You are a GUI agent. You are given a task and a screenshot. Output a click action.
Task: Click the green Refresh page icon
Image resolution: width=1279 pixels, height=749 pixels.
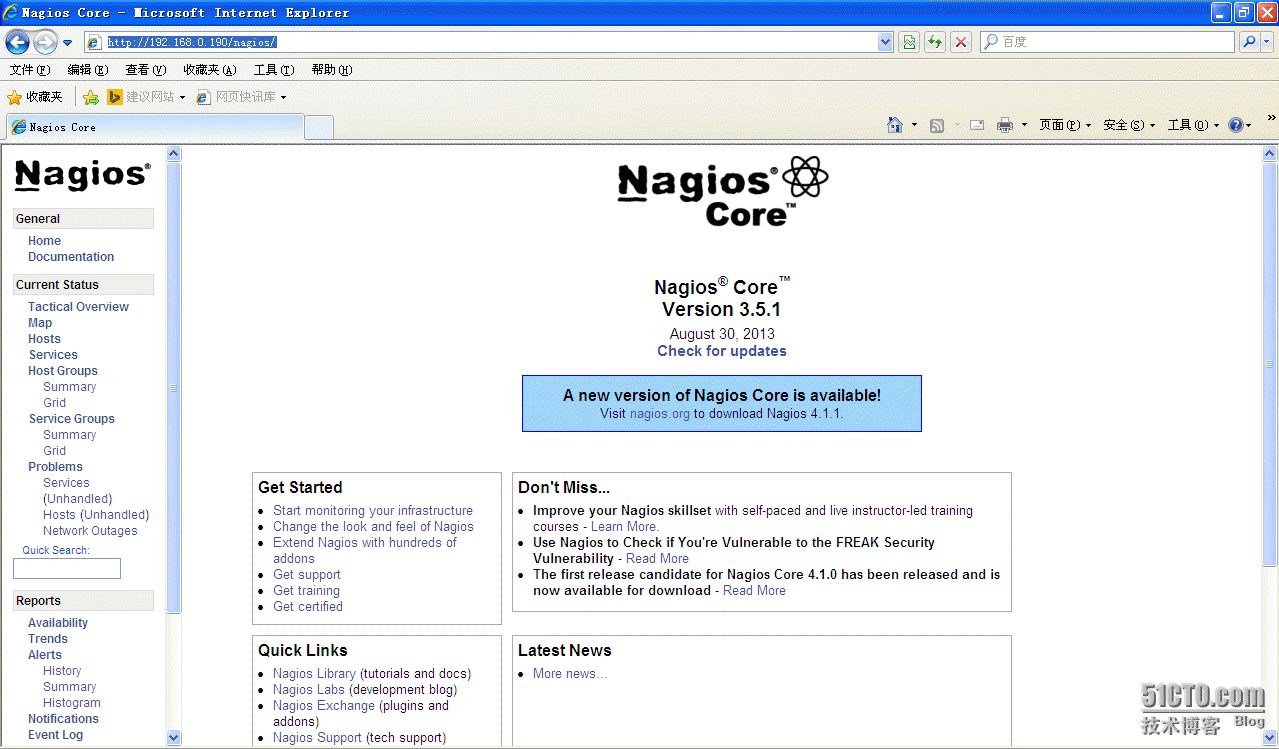(x=935, y=42)
